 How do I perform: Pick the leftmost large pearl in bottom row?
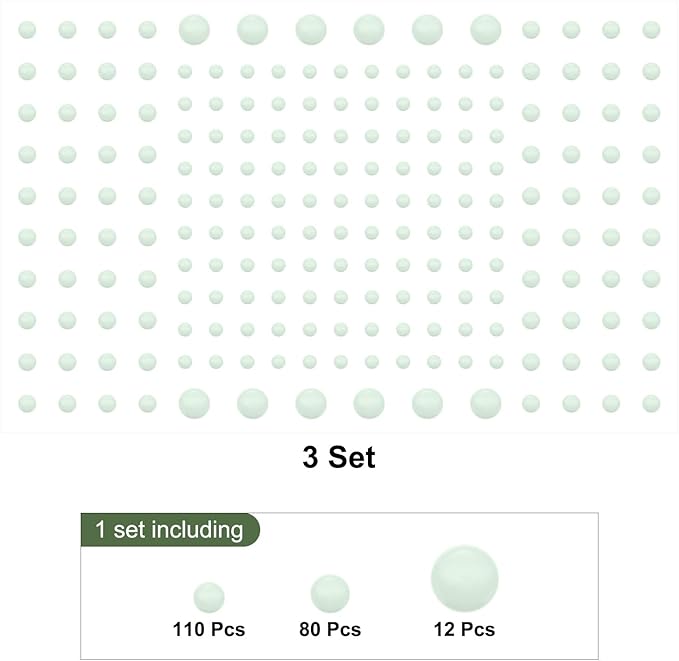pyautogui.click(x=194, y=403)
